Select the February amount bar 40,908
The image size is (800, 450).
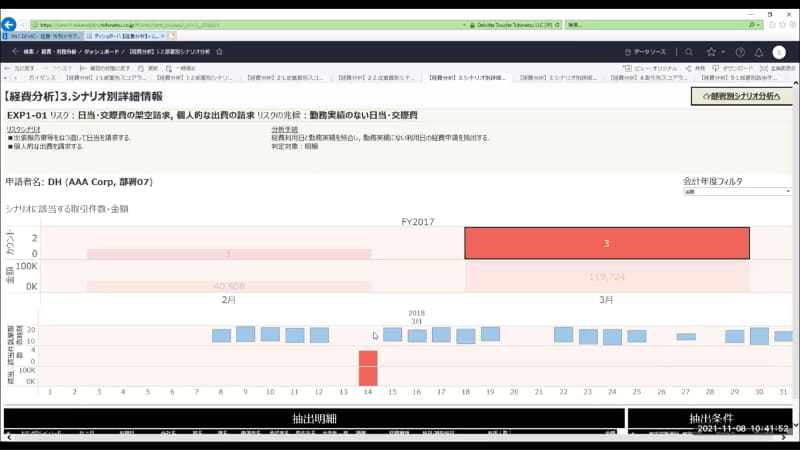pyautogui.click(x=229, y=286)
